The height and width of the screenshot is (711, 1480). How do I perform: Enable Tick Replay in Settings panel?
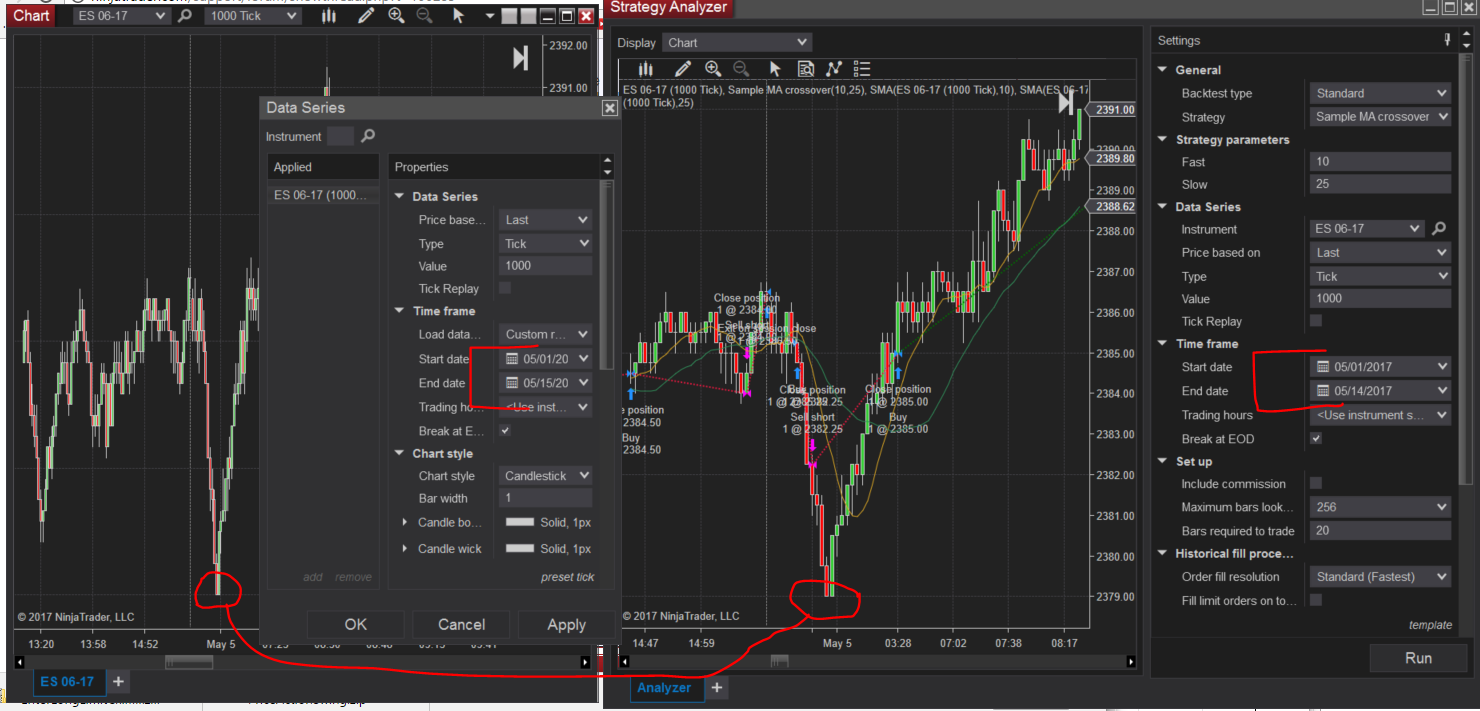(x=1316, y=321)
